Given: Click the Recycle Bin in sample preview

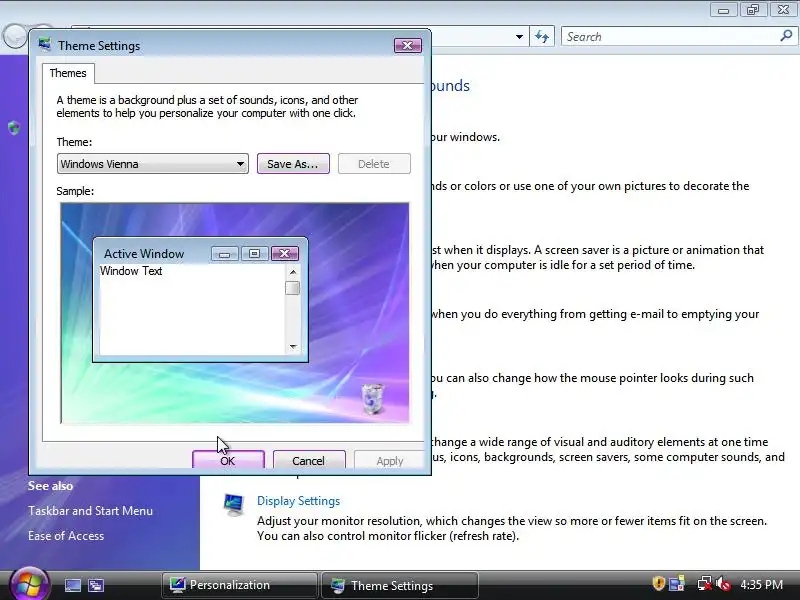Looking at the screenshot, I should click(x=372, y=399).
